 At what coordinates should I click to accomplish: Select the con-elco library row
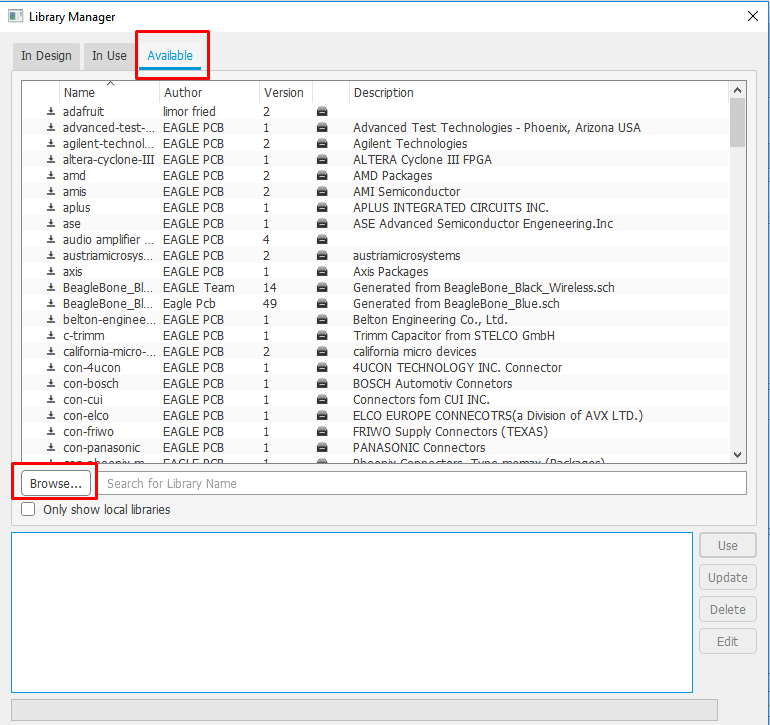[376, 416]
